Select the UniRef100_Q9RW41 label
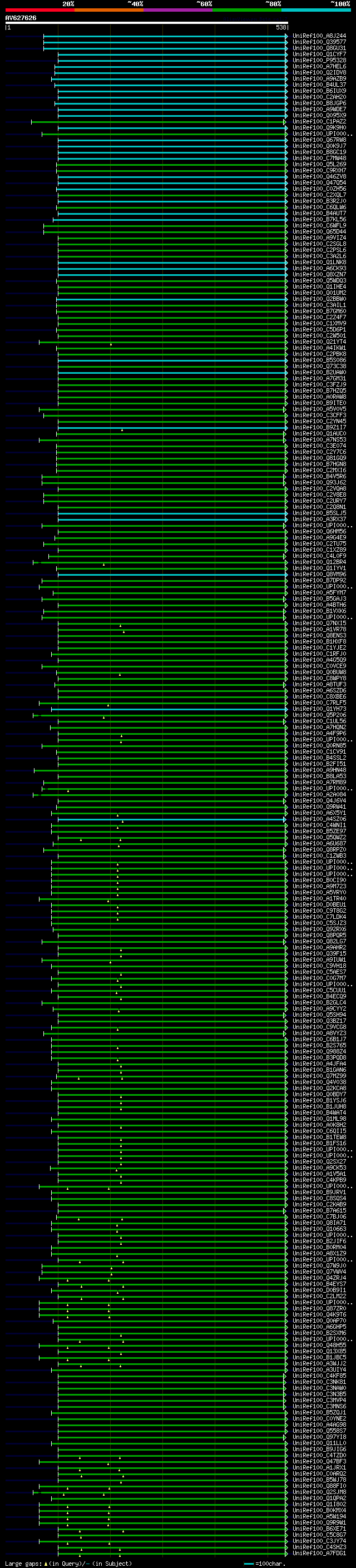The height and width of the screenshot is (1568, 356). coord(319,807)
